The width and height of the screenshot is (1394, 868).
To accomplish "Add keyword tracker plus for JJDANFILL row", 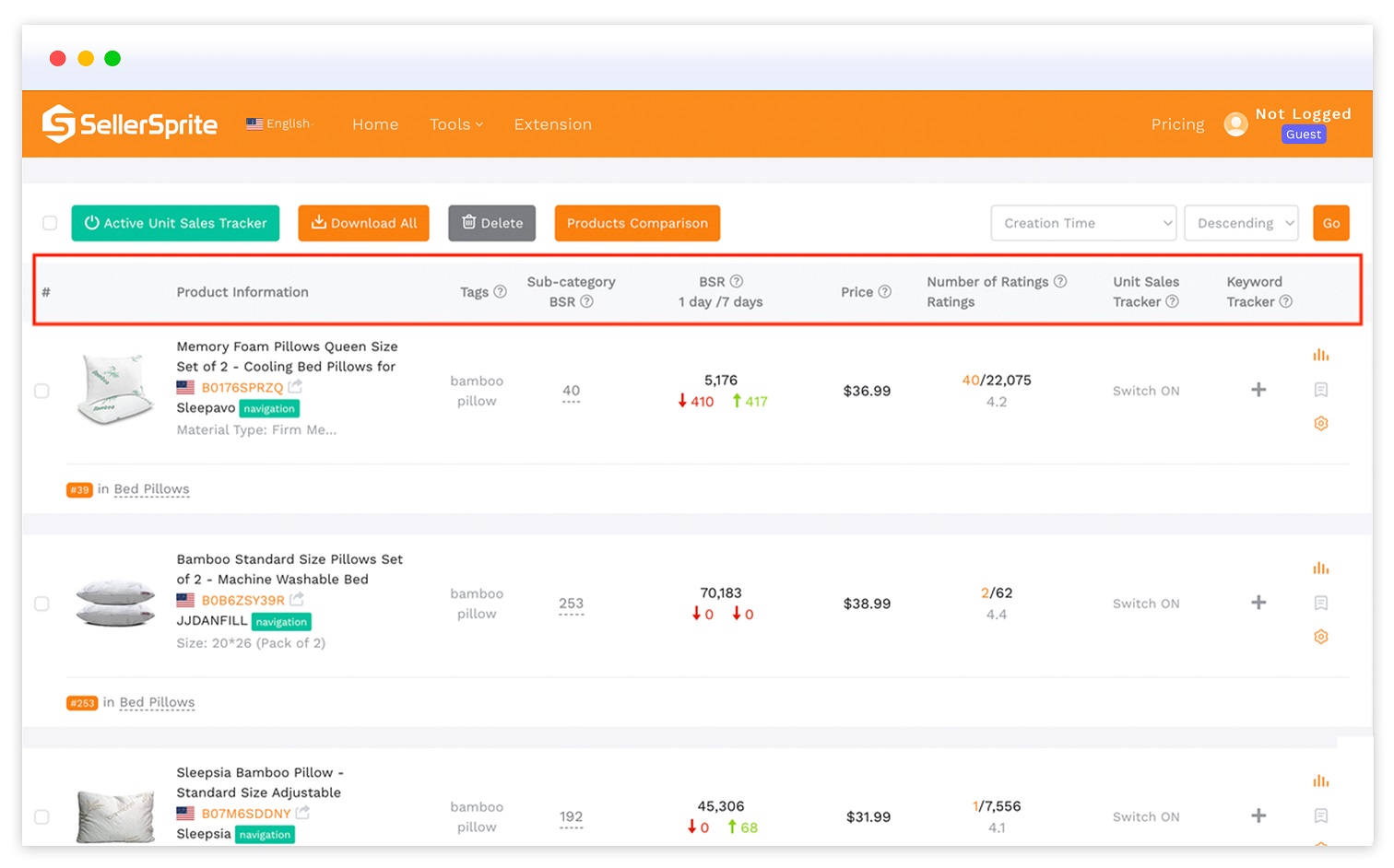I will pyautogui.click(x=1258, y=603).
